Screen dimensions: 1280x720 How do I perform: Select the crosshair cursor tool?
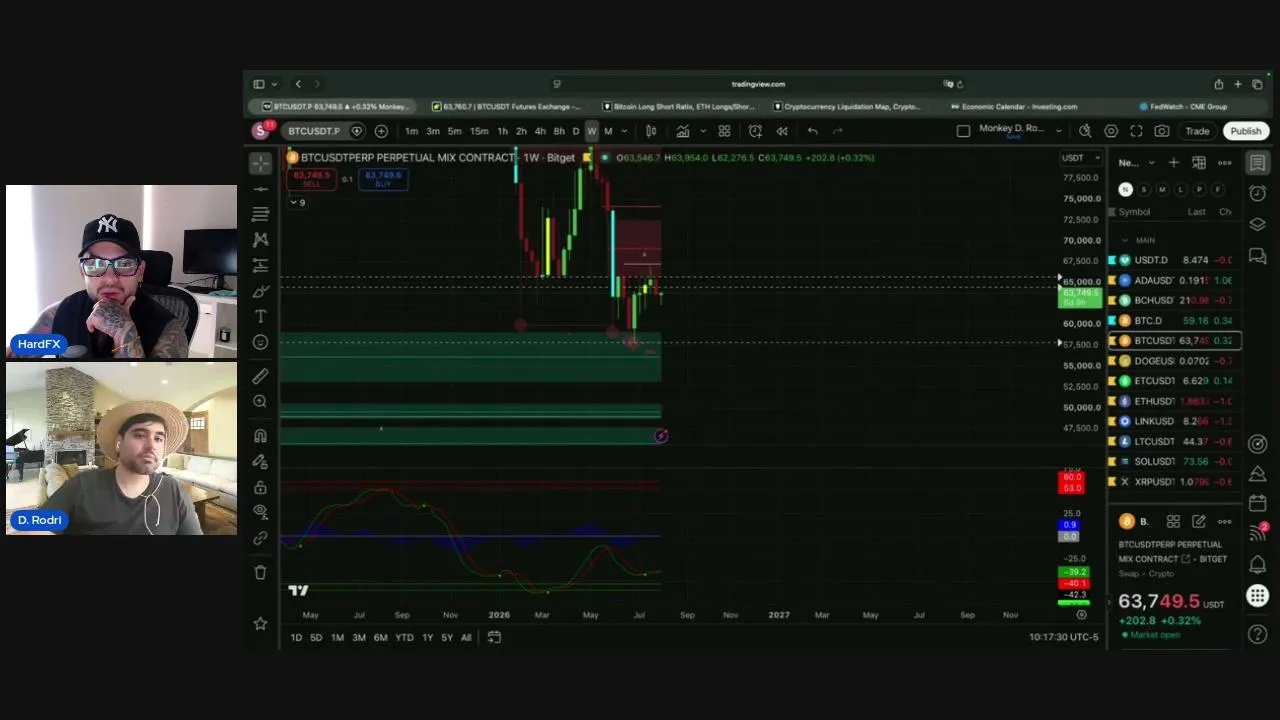260,163
